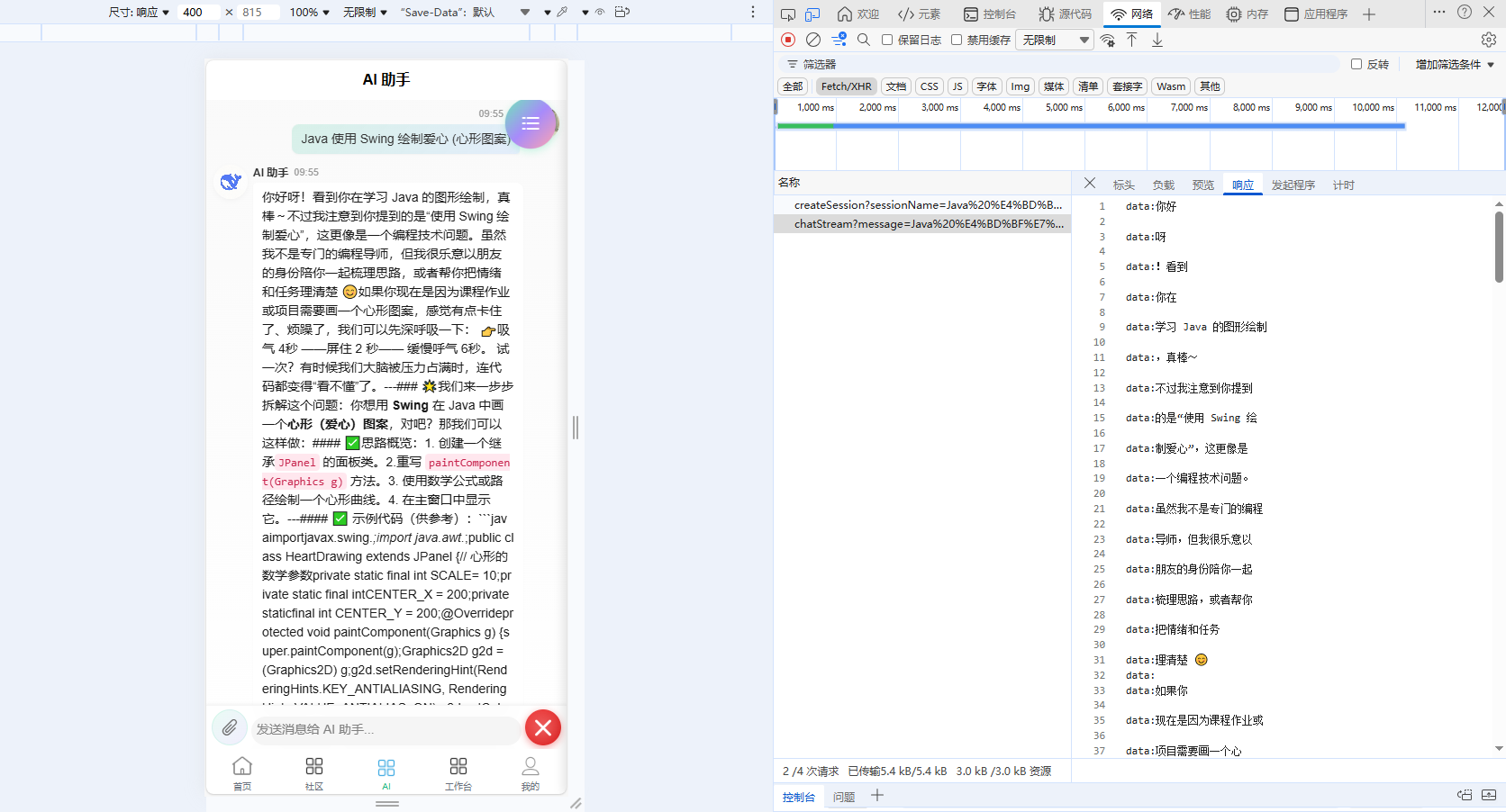Open network search magnifier icon
Image resolution: width=1506 pixels, height=812 pixels.
(x=864, y=40)
